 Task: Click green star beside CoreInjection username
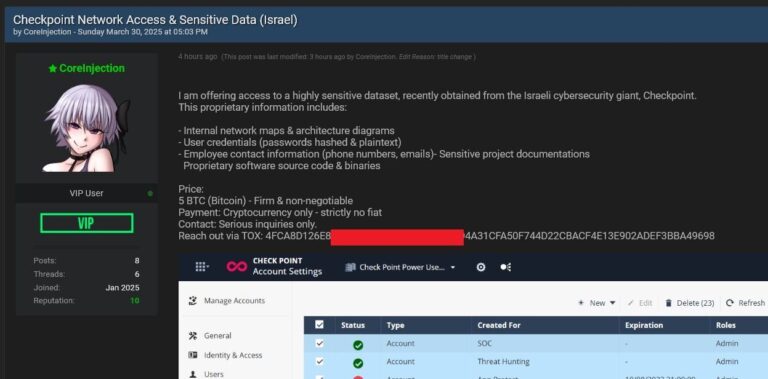pos(53,69)
